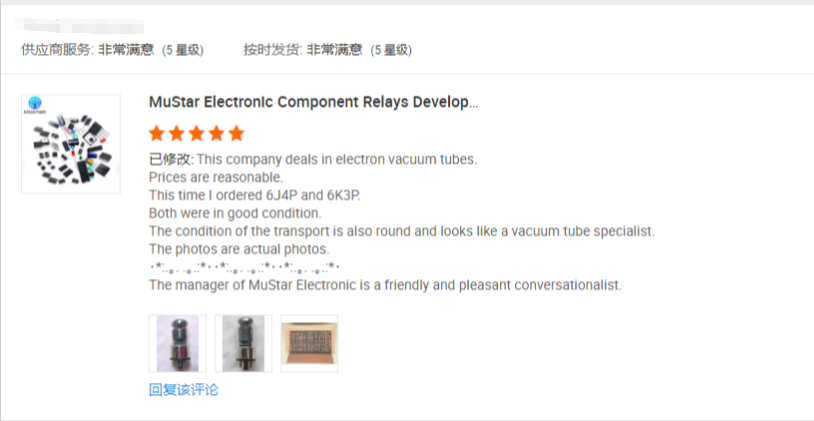This screenshot has height=421, width=814.
Task: Click the 按时发货 rating label
Action: (273, 50)
